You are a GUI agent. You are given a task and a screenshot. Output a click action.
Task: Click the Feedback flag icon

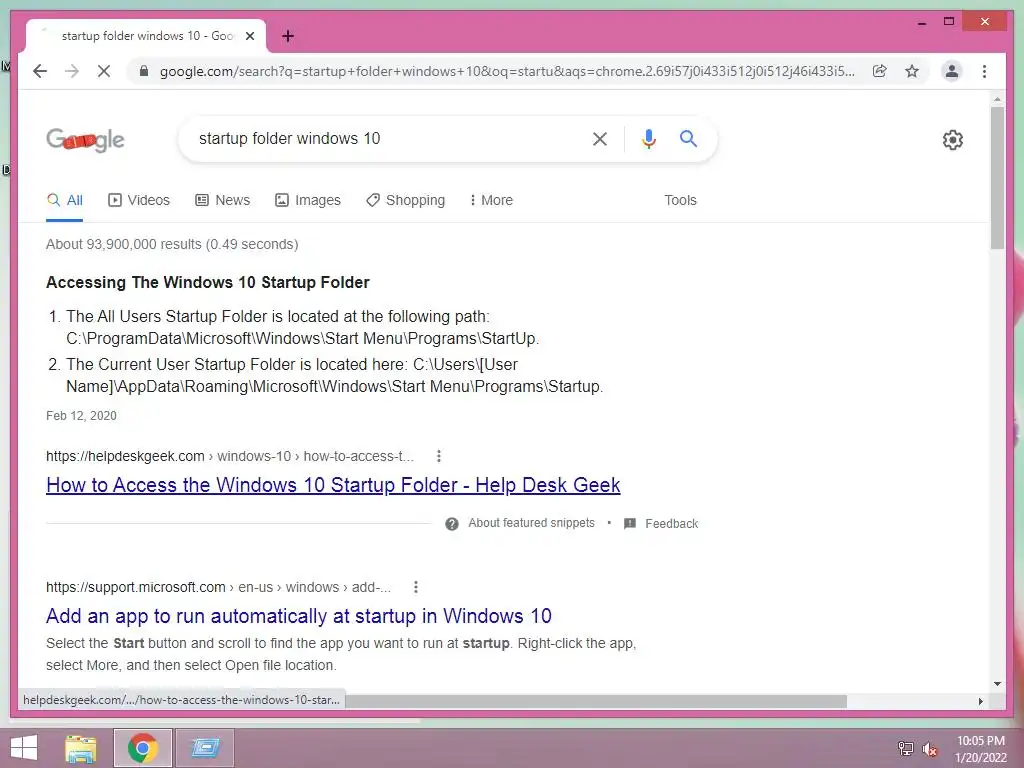pyautogui.click(x=630, y=524)
